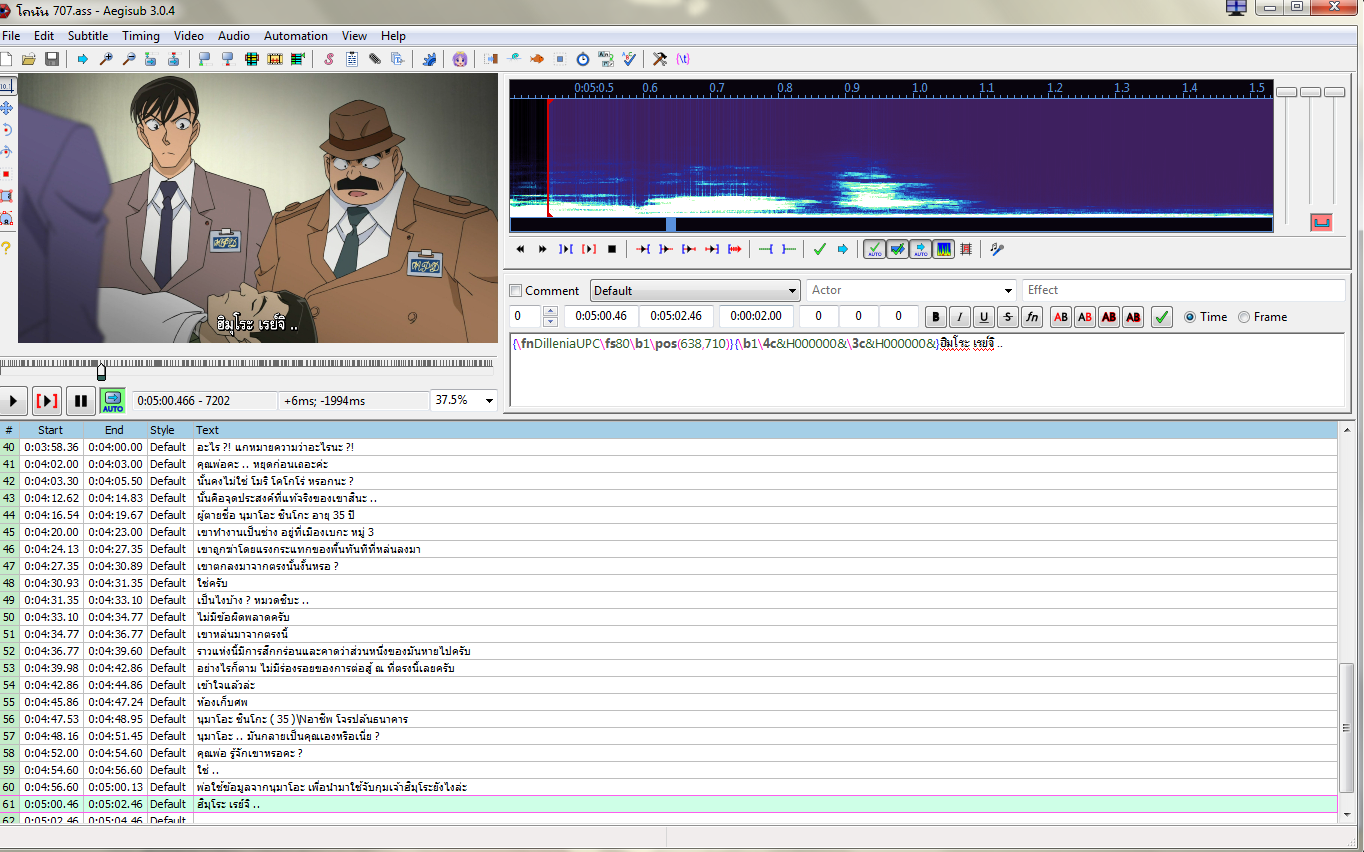Click the Effect input field
1364x852 pixels.
pyautogui.click(x=1184, y=290)
